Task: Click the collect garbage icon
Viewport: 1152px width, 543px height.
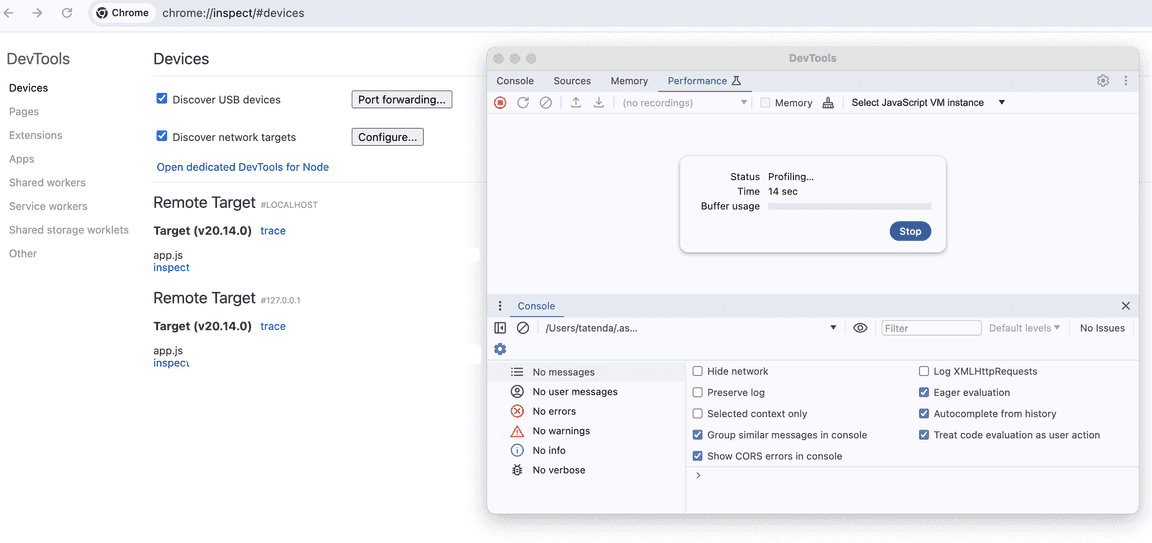Action: [828, 103]
